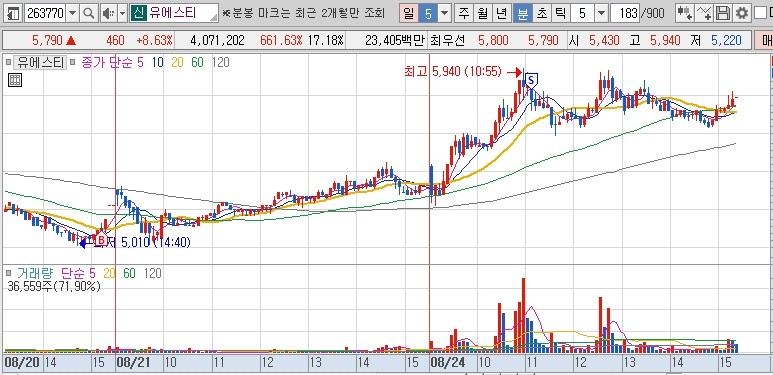Click the stock code search magnifier icon
Screen dimensions: 773x375
[x=89, y=13]
